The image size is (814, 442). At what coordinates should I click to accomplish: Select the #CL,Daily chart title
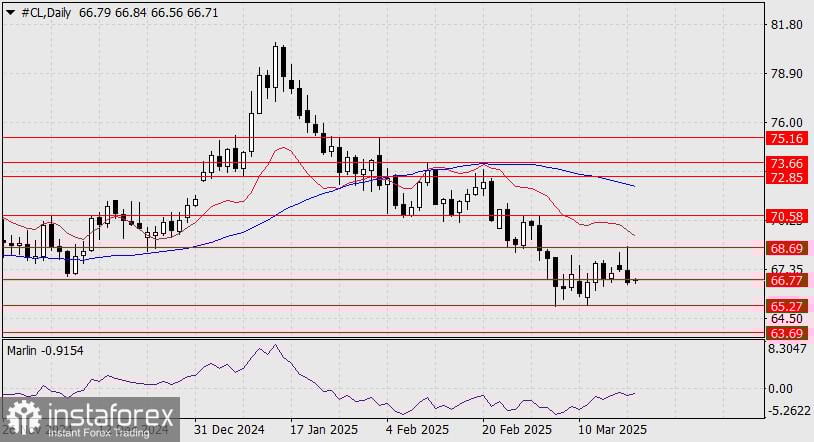pyautogui.click(x=46, y=13)
